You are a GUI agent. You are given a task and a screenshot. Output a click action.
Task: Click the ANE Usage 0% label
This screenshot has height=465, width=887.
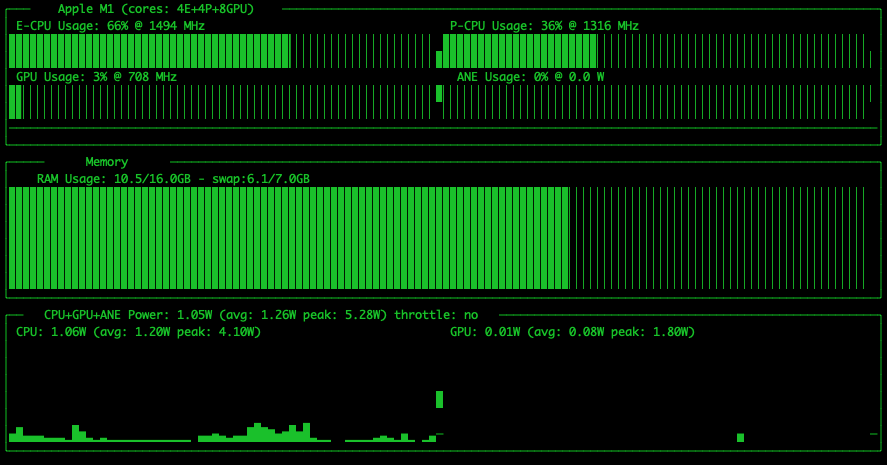531,77
